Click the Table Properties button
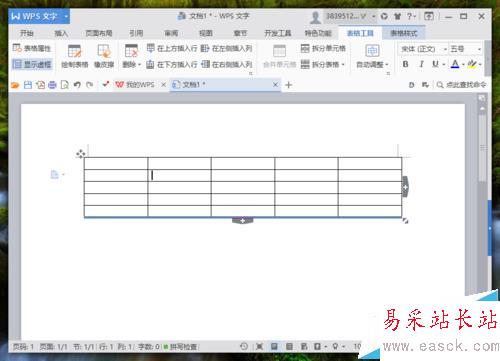Viewport: 500px width, 361px height. (x=32, y=48)
